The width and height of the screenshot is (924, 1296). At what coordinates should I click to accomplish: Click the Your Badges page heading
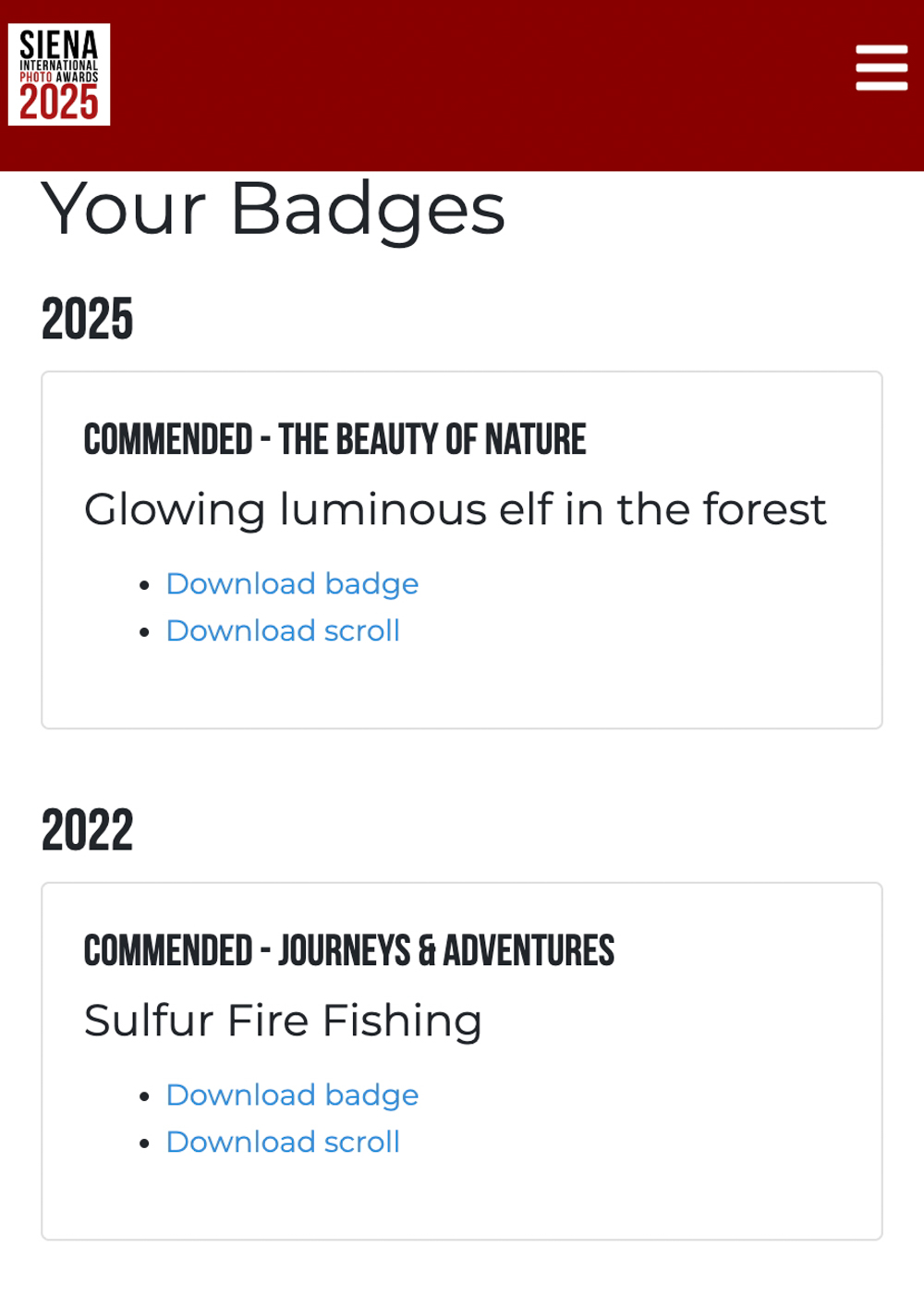(274, 210)
